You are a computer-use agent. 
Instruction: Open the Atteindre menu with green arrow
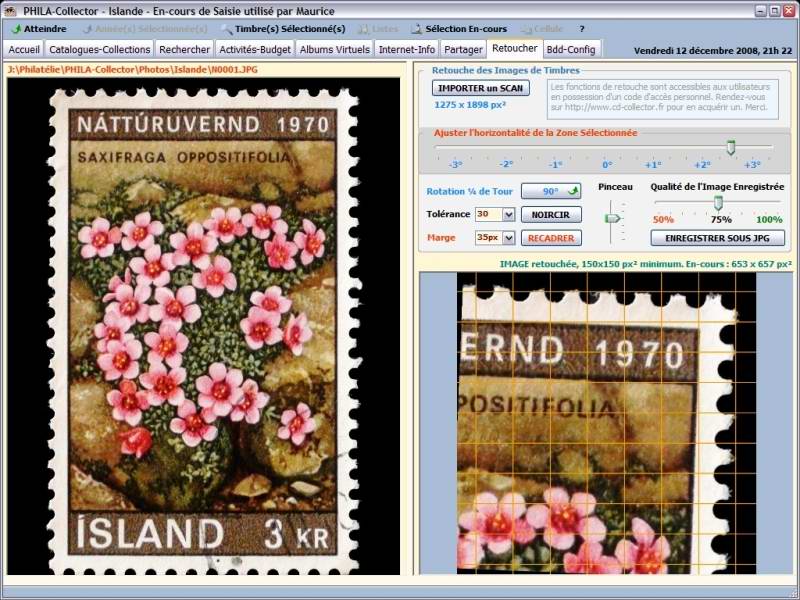coord(38,29)
